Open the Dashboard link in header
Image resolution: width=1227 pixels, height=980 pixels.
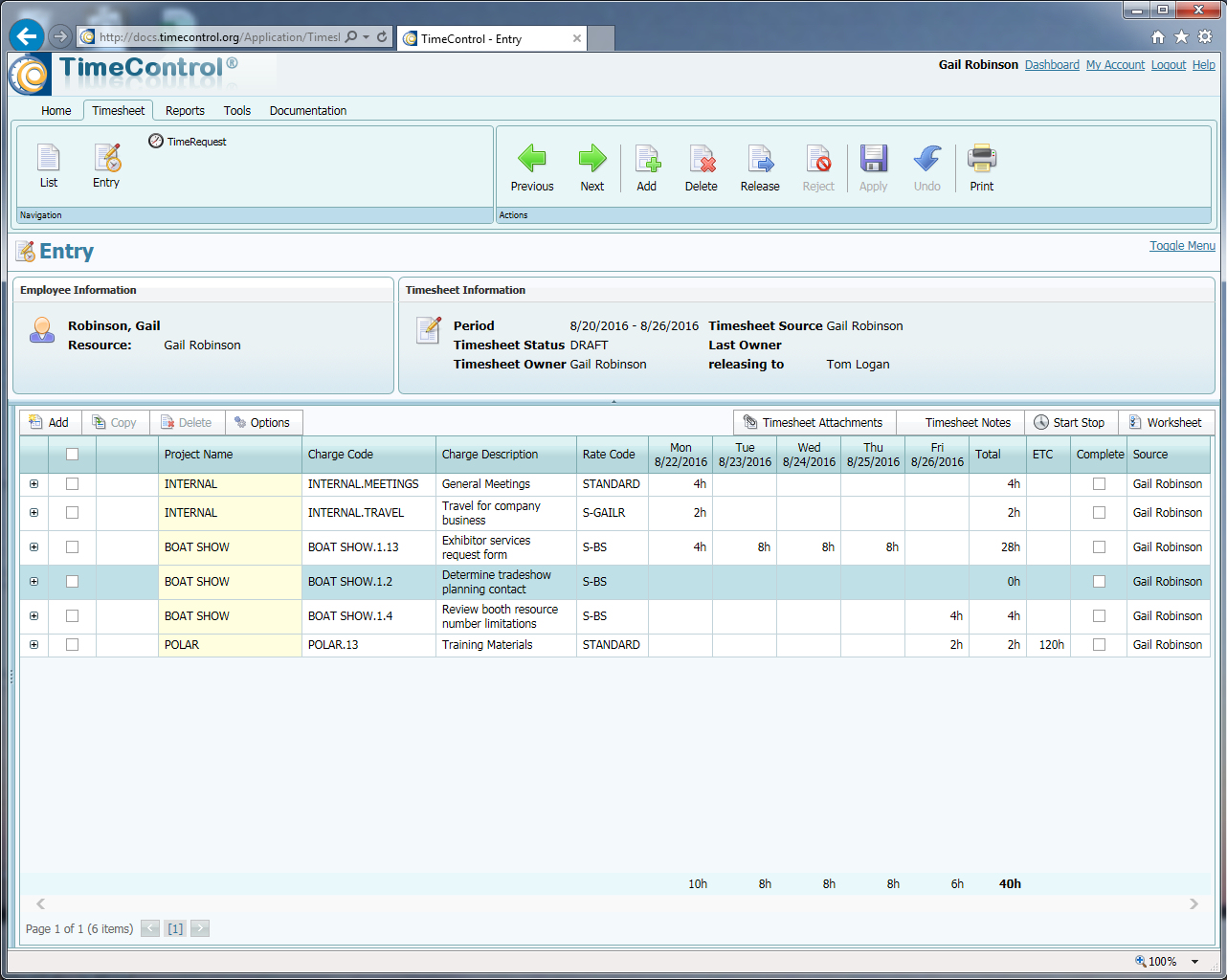(1052, 65)
